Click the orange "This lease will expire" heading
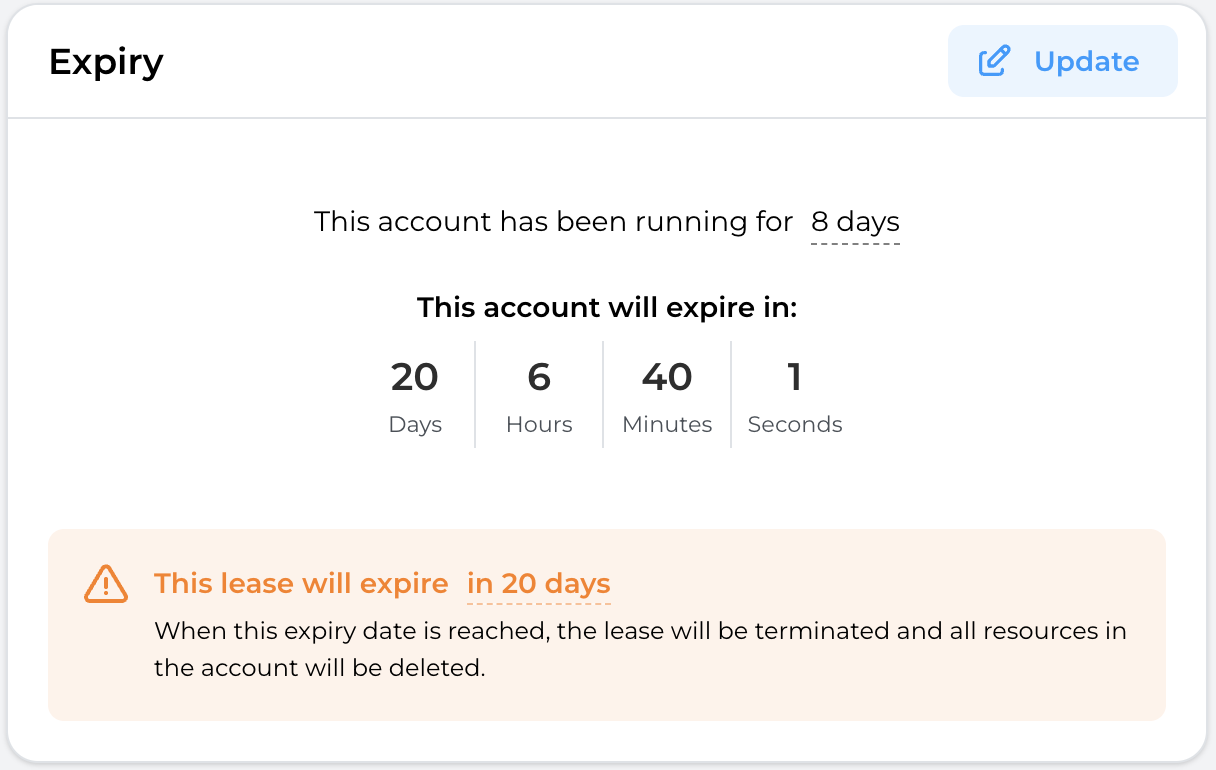1216x770 pixels. 301,584
